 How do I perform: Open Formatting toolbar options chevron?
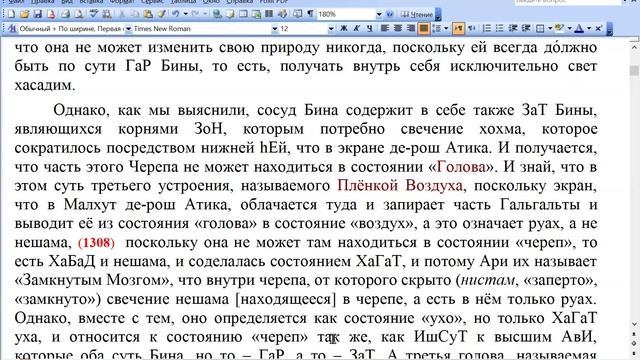point(609,29)
